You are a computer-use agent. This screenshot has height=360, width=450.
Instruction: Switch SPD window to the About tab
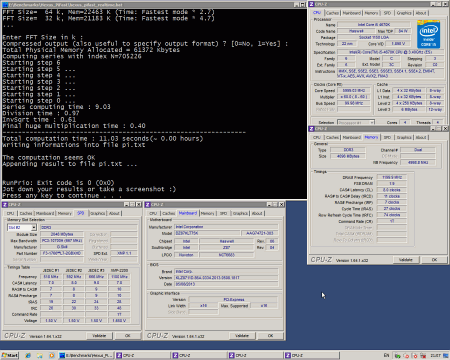coord(114,213)
